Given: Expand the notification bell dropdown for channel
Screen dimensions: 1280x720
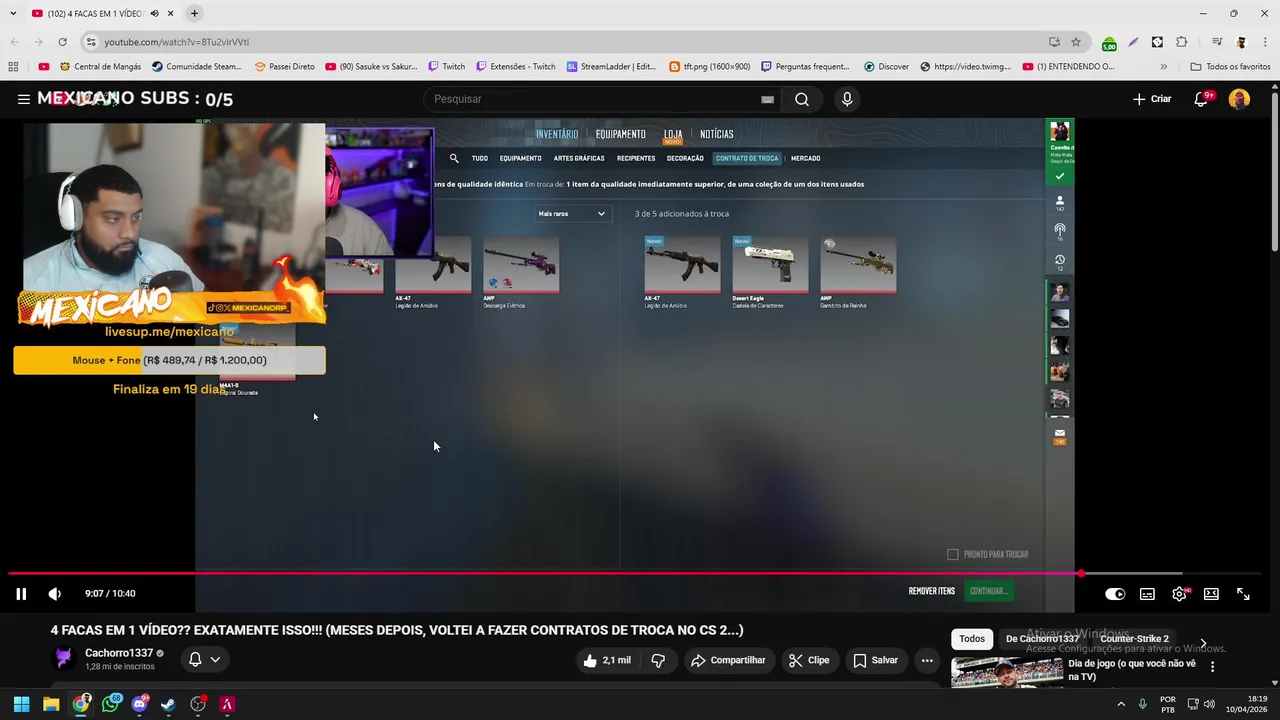Looking at the screenshot, I should coord(204,660).
